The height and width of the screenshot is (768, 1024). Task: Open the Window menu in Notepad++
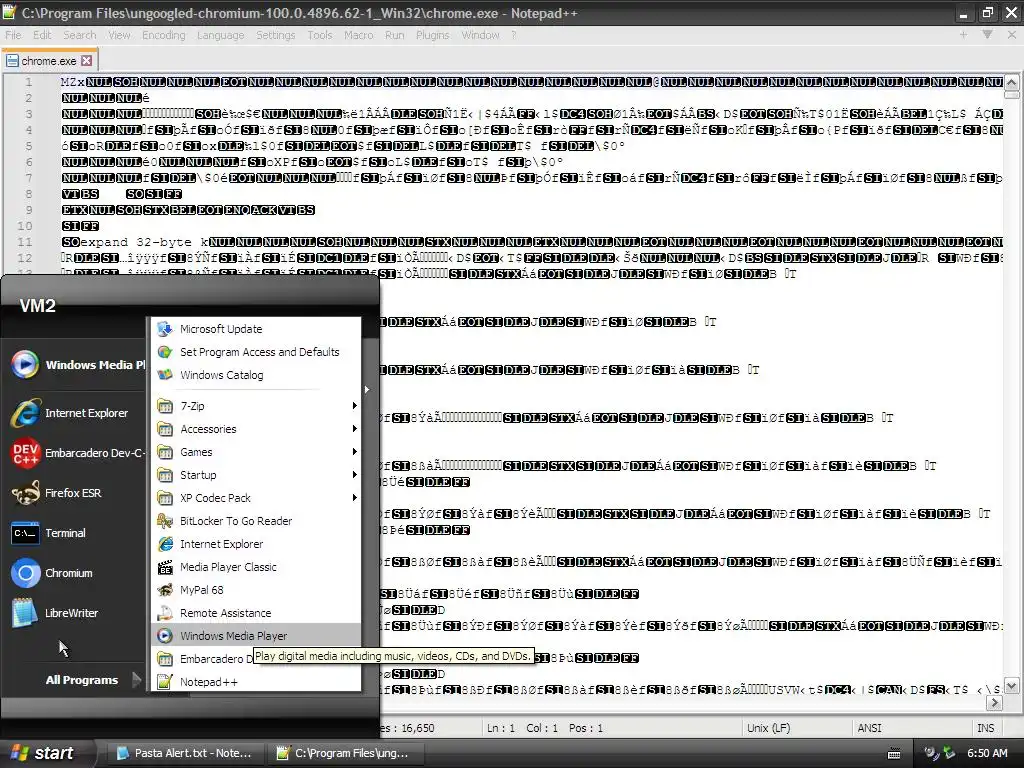tap(480, 35)
